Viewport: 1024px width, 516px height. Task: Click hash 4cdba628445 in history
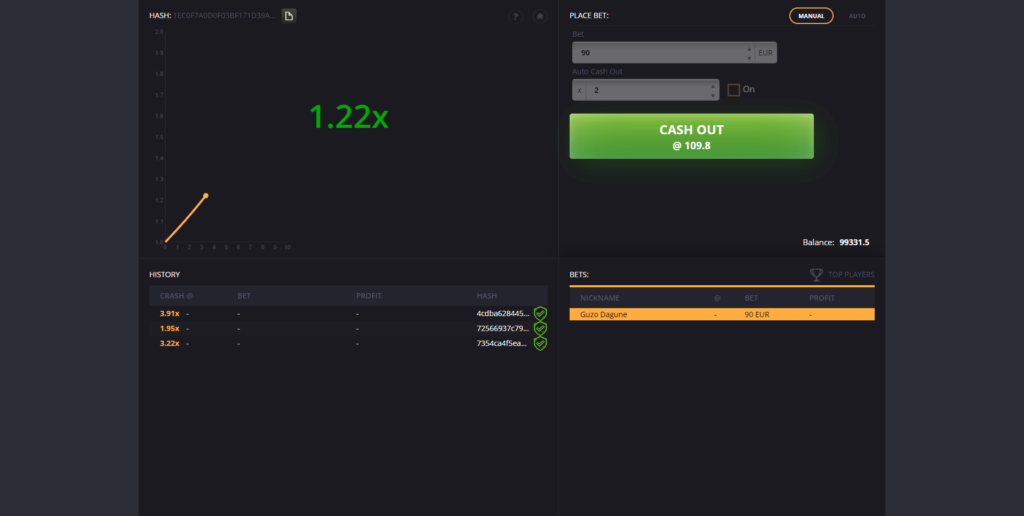click(x=502, y=313)
